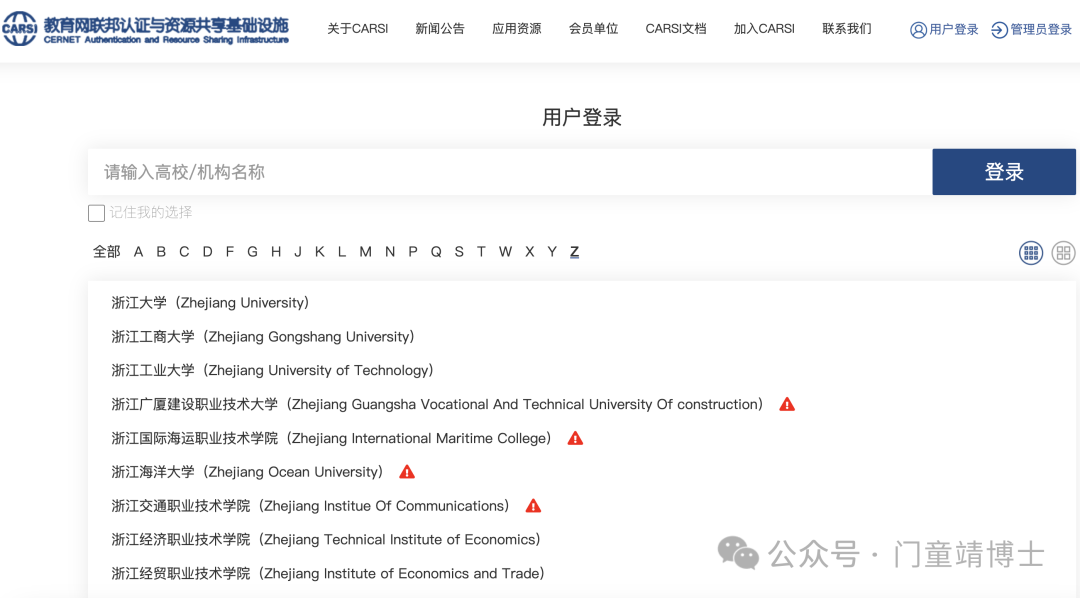Select 浙江广厦建设职业技术大学 from the list

click(437, 404)
